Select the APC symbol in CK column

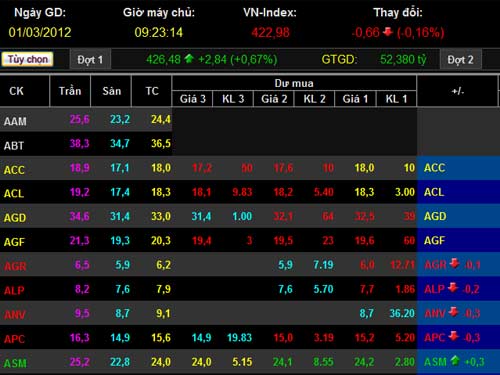click(x=14, y=339)
